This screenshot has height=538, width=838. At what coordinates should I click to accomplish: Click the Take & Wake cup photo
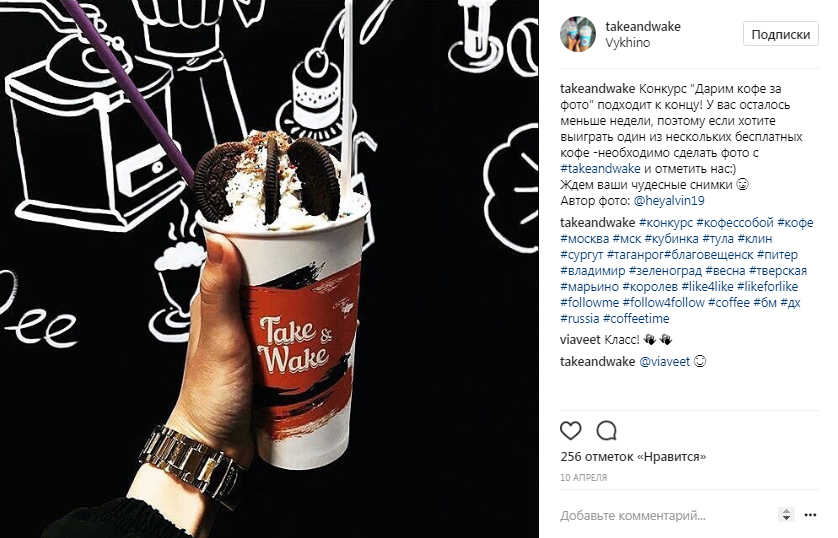coord(269,269)
